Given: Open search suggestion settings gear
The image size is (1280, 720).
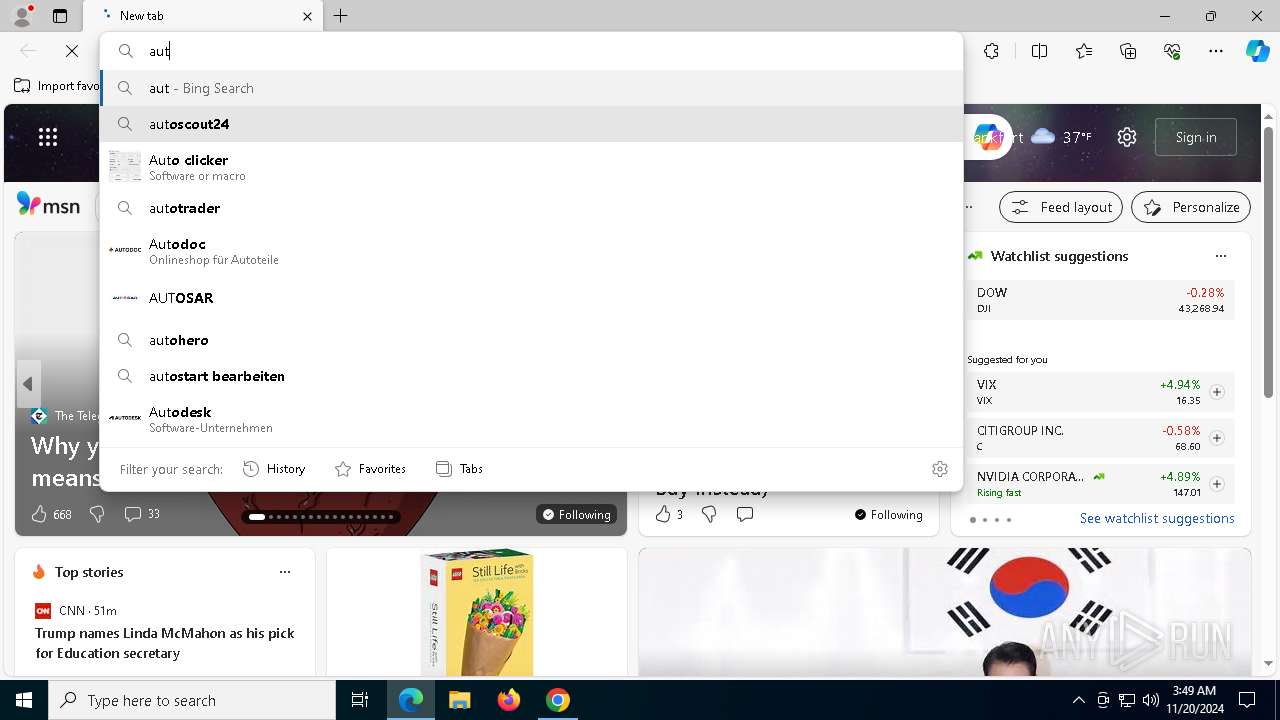Looking at the screenshot, I should click(x=940, y=468).
